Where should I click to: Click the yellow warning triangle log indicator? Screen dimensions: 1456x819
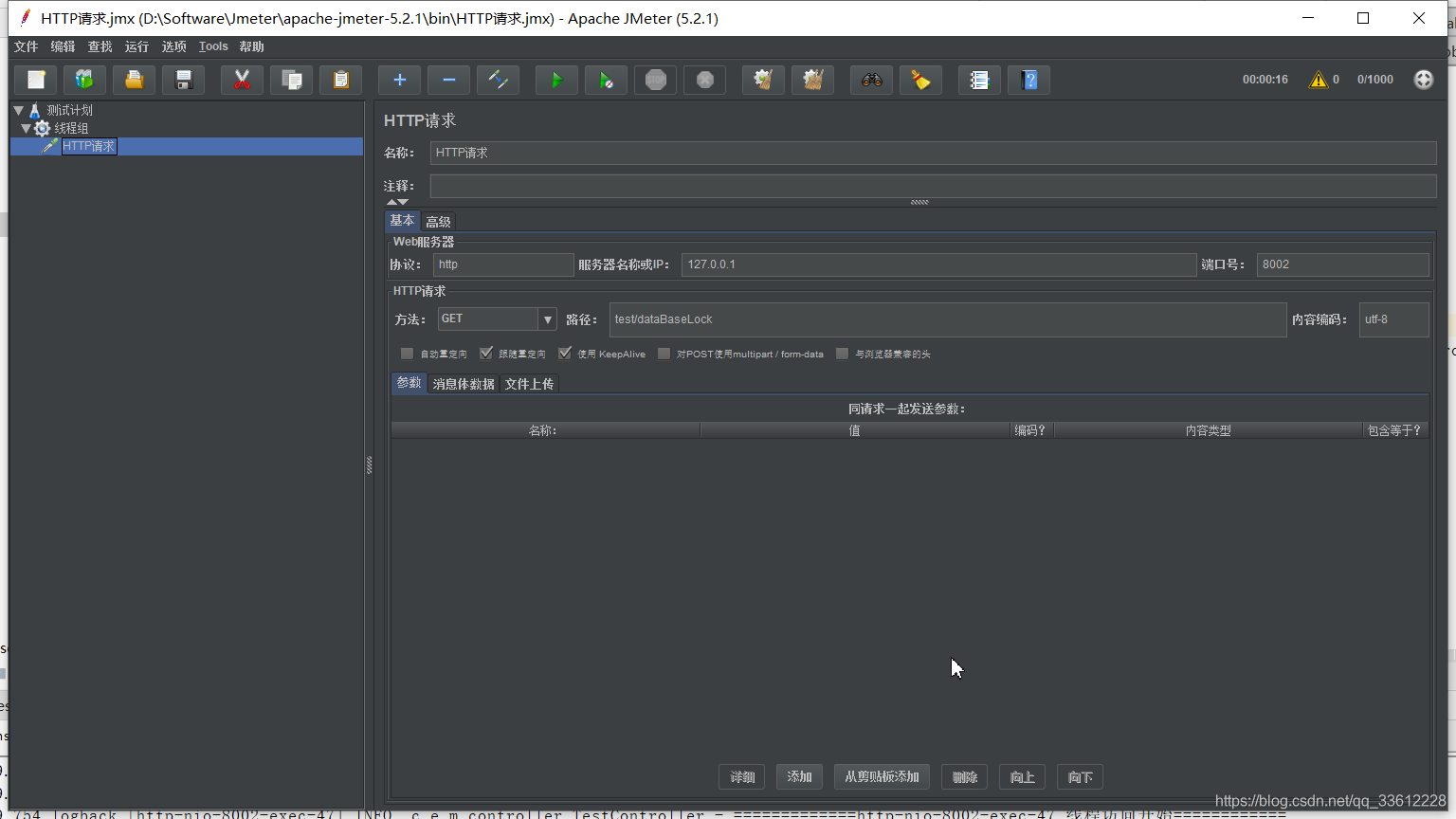pos(1319,80)
